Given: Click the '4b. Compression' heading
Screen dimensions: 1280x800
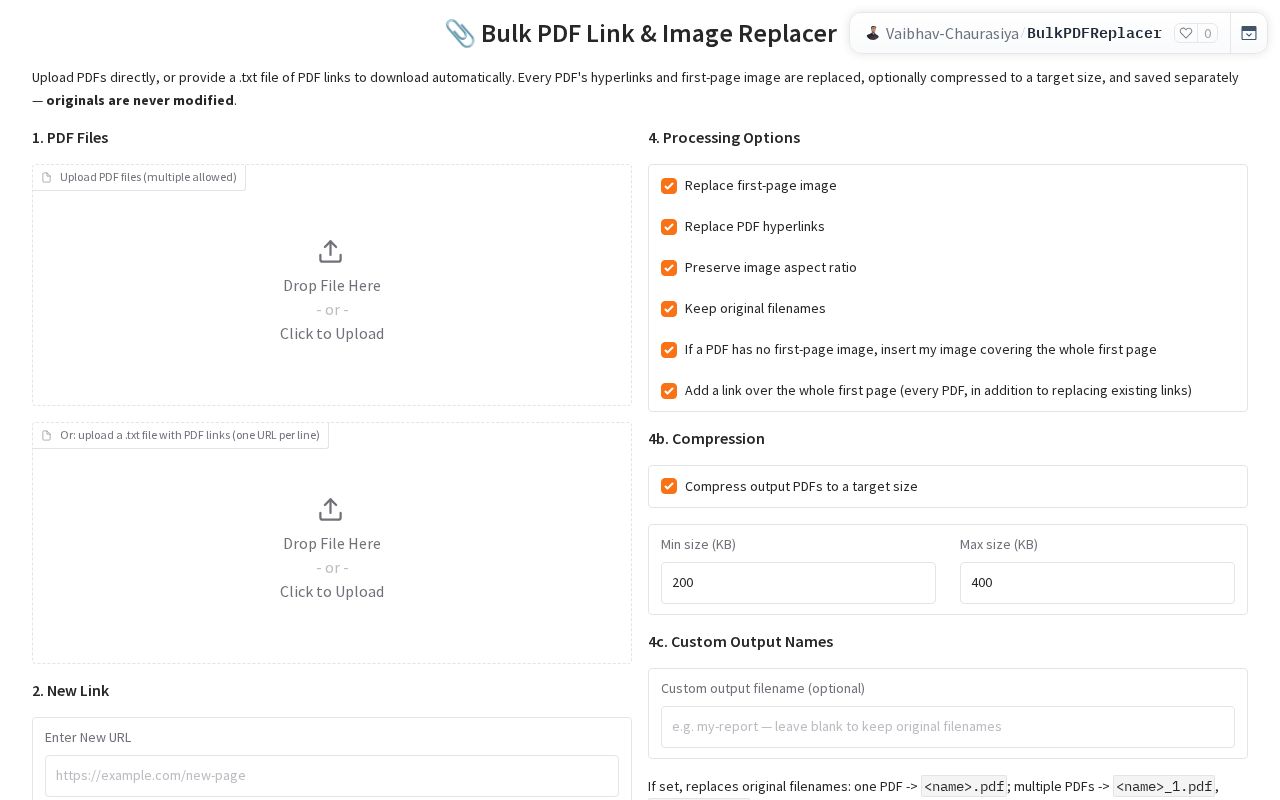Looking at the screenshot, I should coord(706,438).
